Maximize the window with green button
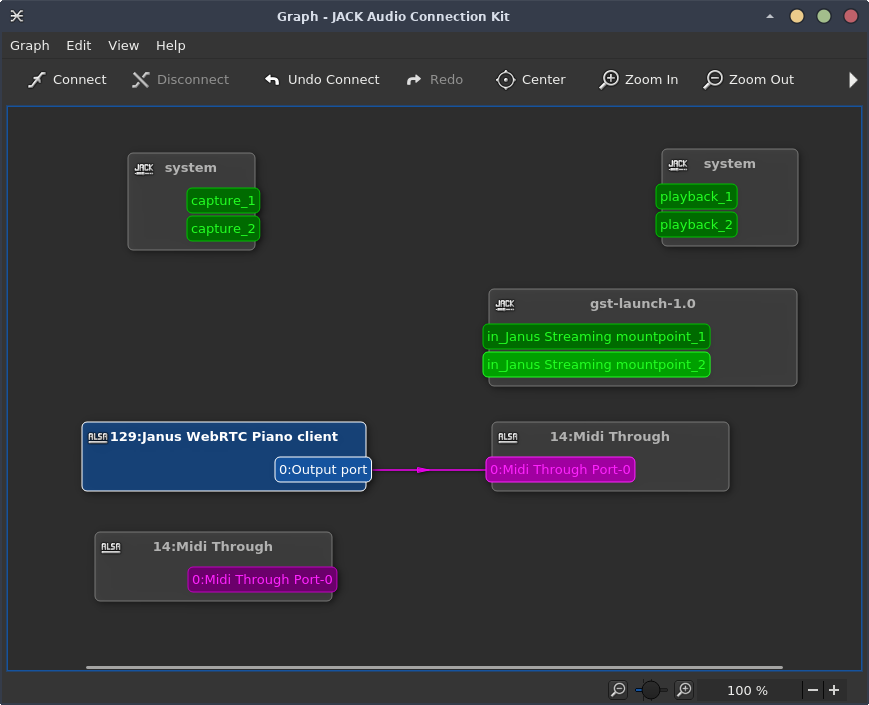This screenshot has height=705, width=869. click(x=824, y=17)
